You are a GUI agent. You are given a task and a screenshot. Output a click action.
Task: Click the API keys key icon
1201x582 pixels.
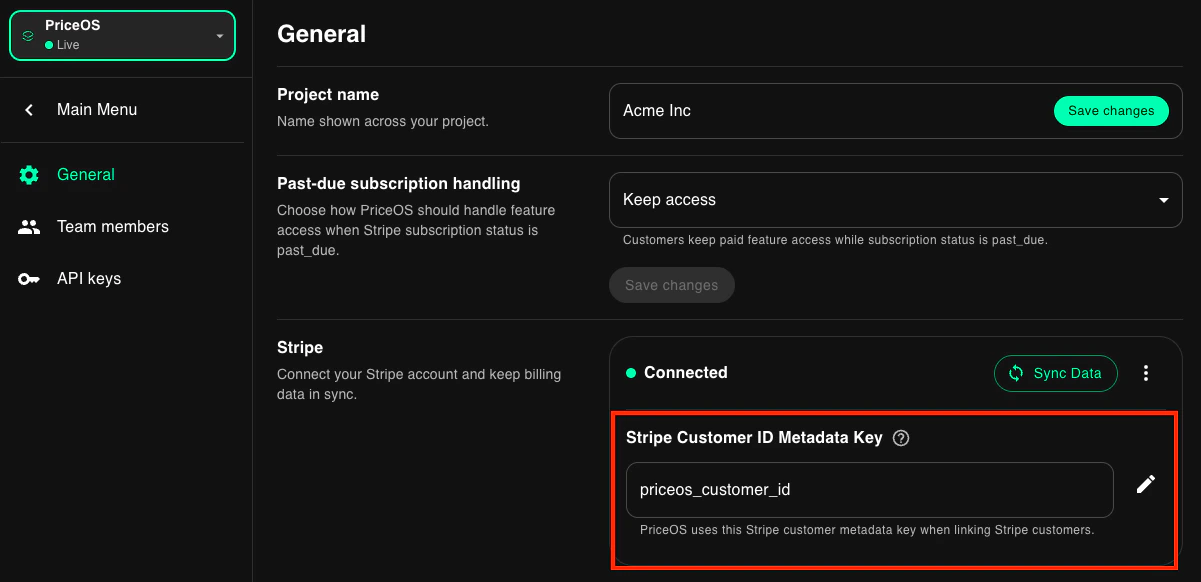pyautogui.click(x=29, y=279)
